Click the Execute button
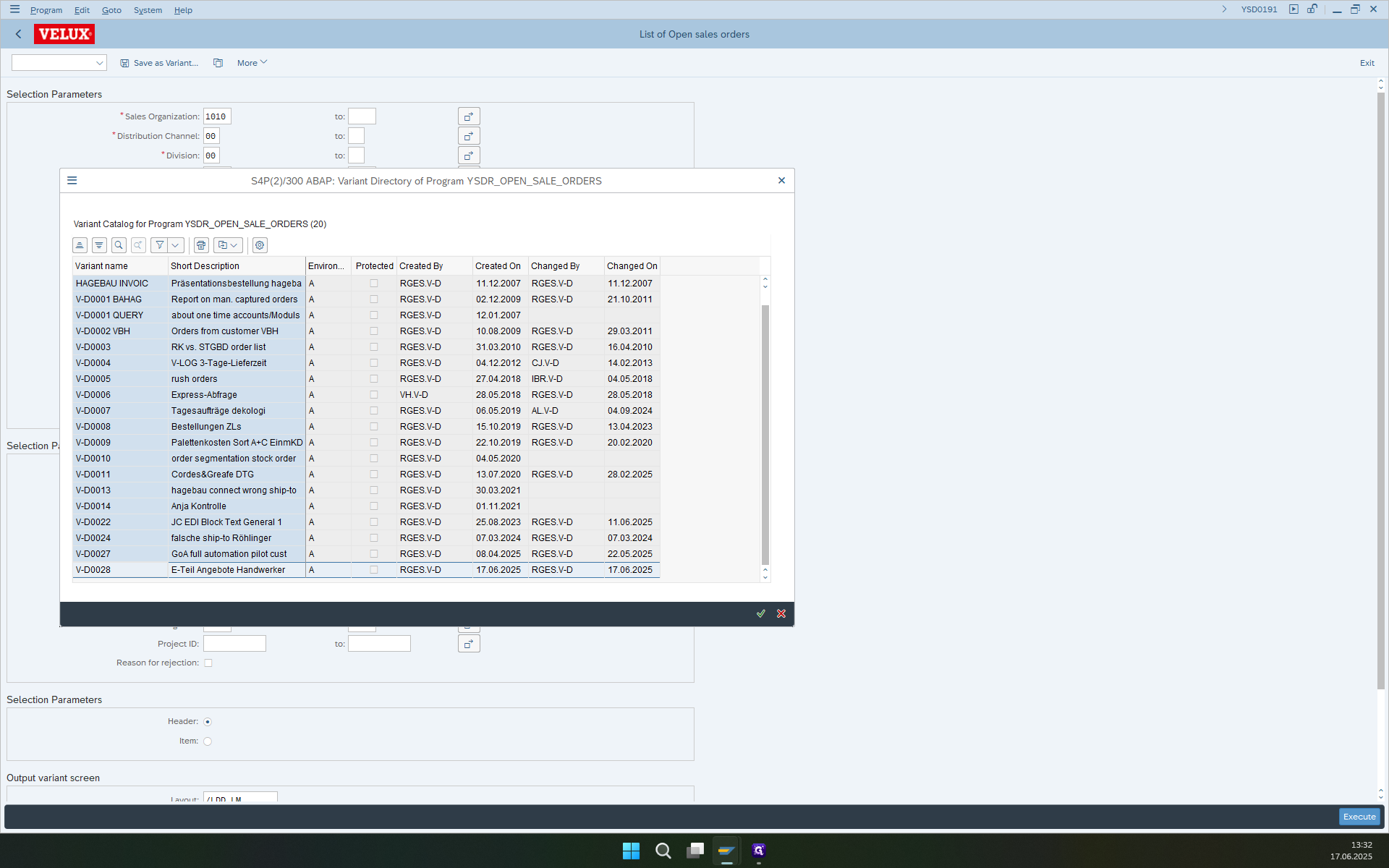This screenshot has width=1389, height=868. pos(1359,817)
